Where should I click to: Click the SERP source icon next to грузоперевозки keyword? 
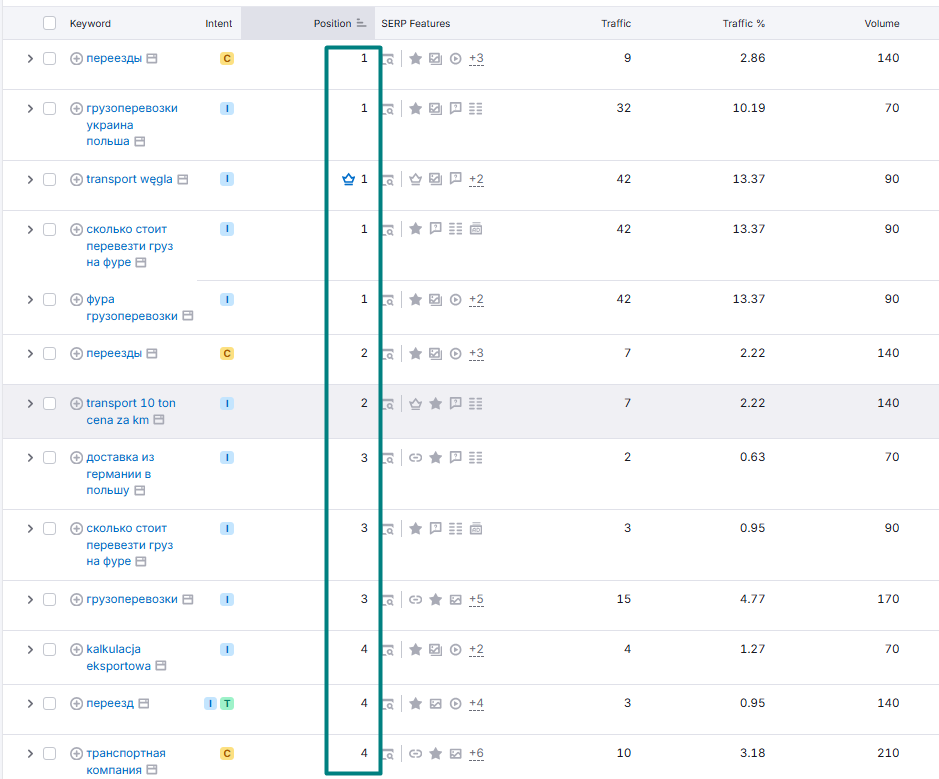(188, 599)
